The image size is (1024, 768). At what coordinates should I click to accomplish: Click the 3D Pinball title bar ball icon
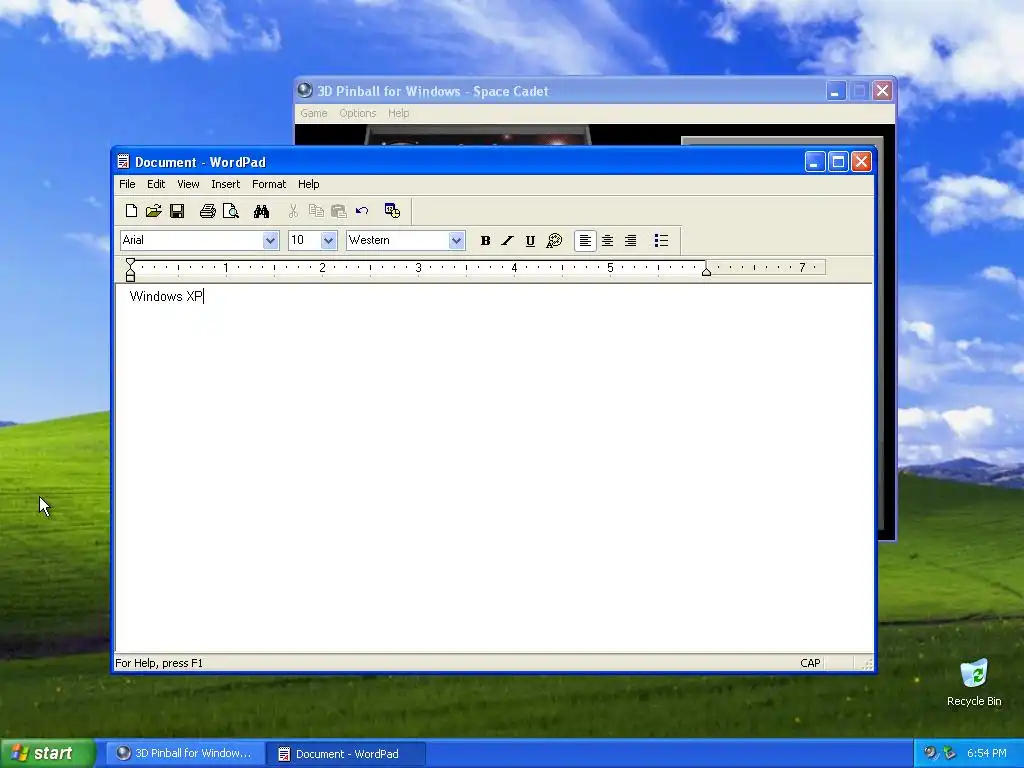[304, 90]
